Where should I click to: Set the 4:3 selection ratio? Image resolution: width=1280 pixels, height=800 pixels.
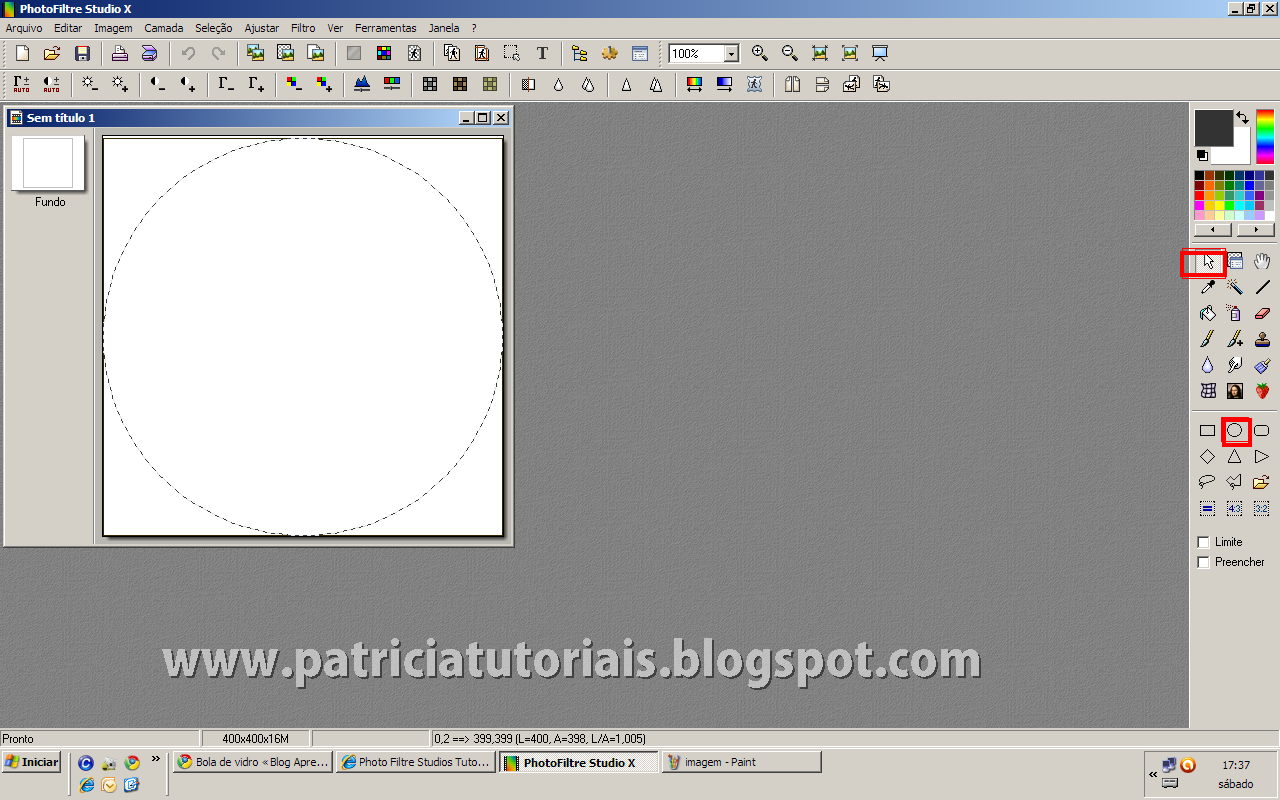[x=1235, y=509]
